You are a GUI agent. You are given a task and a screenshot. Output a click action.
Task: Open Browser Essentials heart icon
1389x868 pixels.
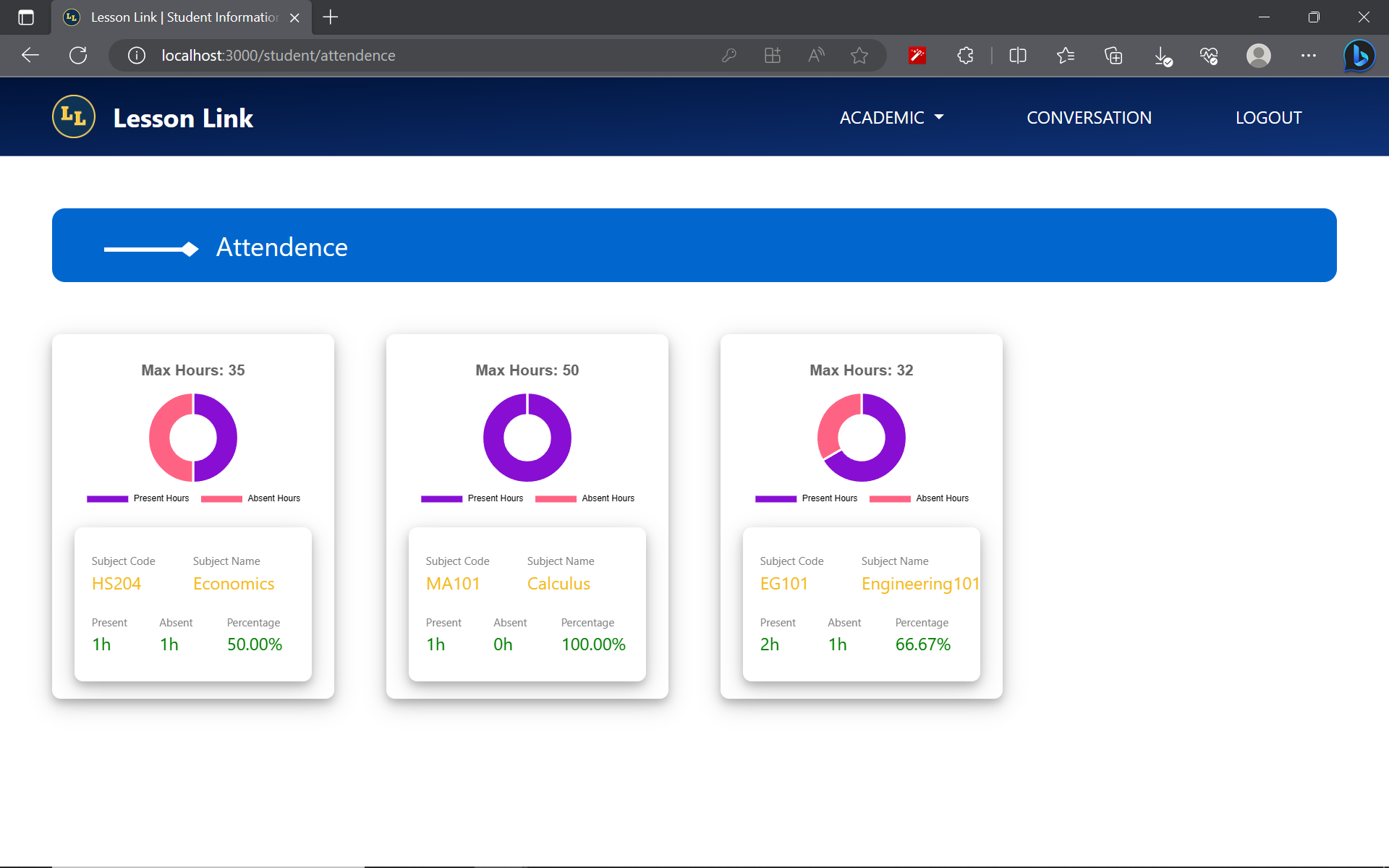[1210, 56]
